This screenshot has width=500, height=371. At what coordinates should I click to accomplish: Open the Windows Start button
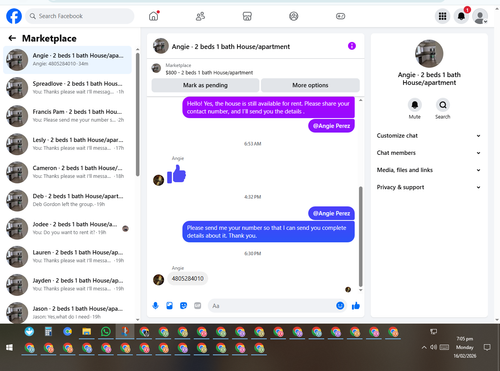9,348
